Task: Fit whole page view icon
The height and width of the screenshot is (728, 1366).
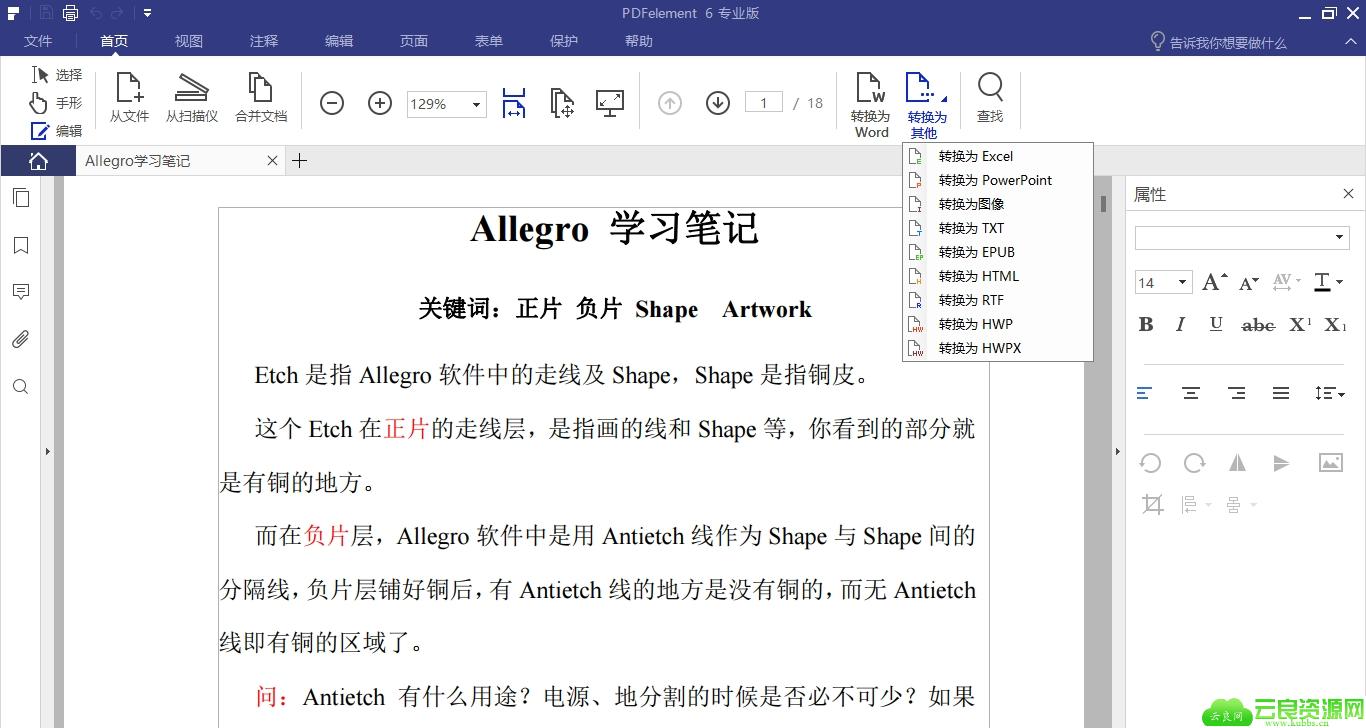Action: tap(562, 103)
